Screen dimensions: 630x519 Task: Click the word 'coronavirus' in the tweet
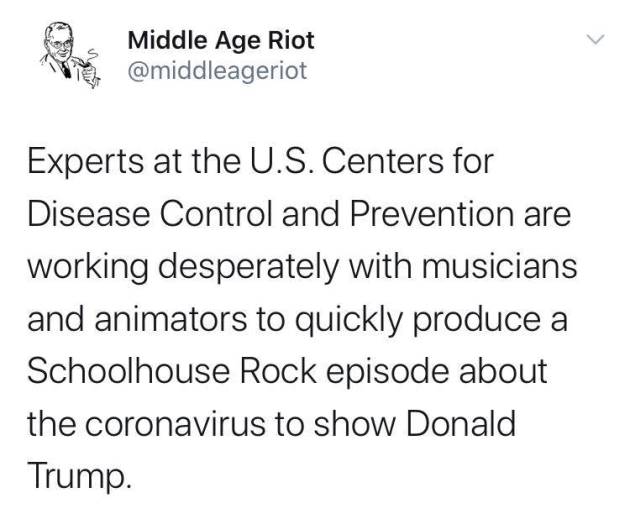tap(176, 425)
